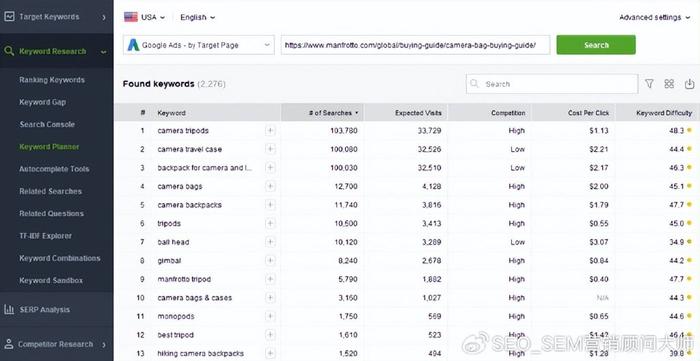This screenshot has height=361, width=700.
Task: Add 'gimbal' keyword using plus icon
Action: (270, 260)
